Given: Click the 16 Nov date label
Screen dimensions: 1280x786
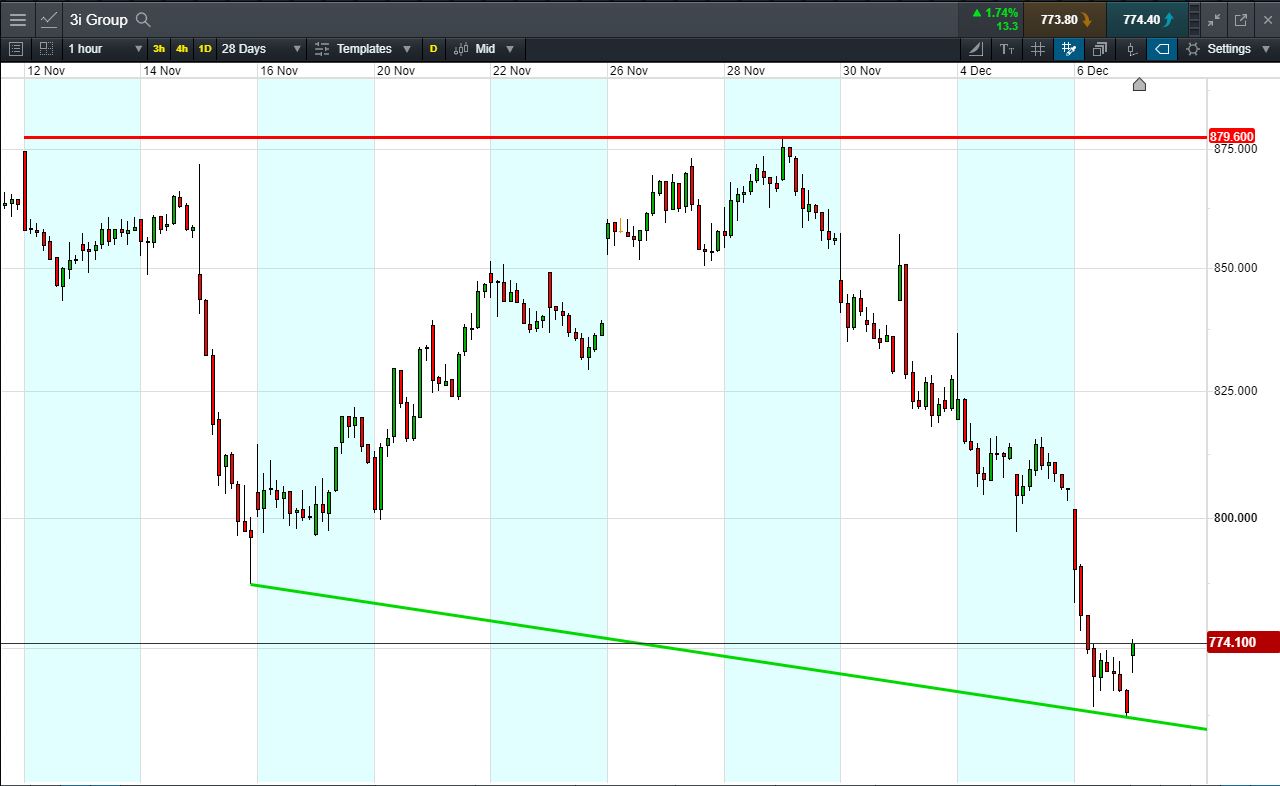Looking at the screenshot, I should pos(280,71).
